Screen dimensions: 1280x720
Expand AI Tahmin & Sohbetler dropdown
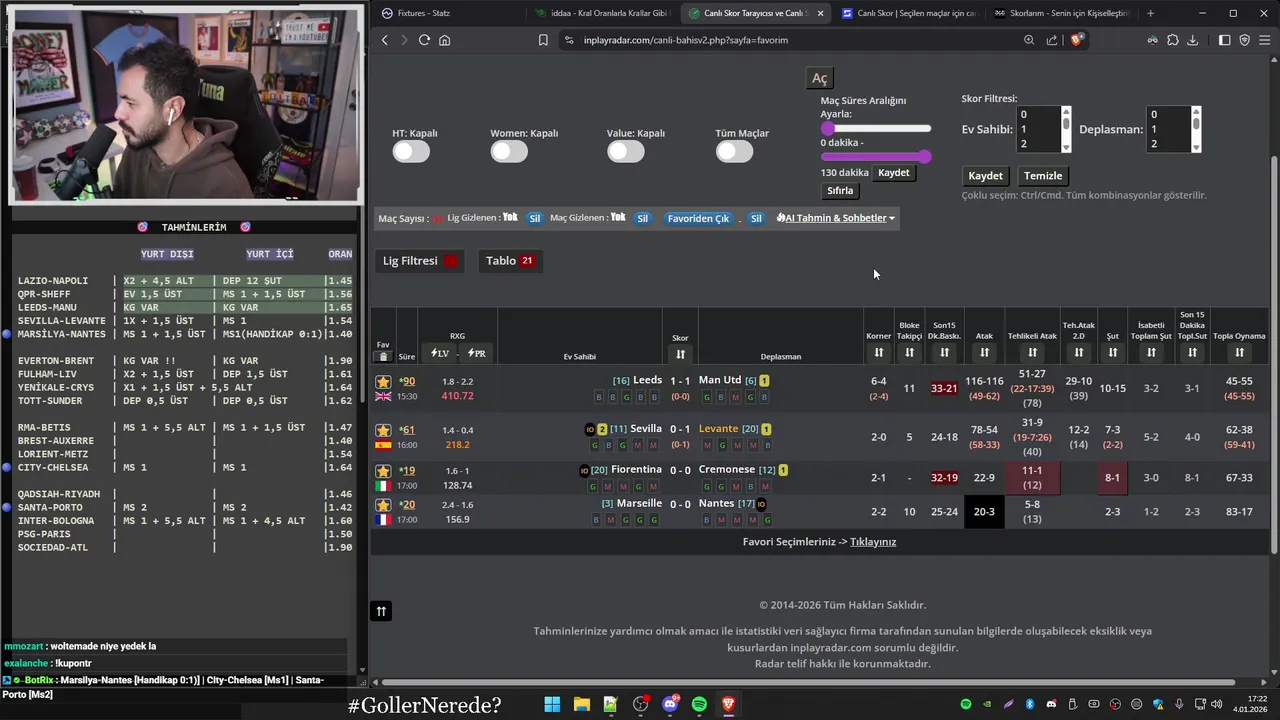[x=836, y=218]
